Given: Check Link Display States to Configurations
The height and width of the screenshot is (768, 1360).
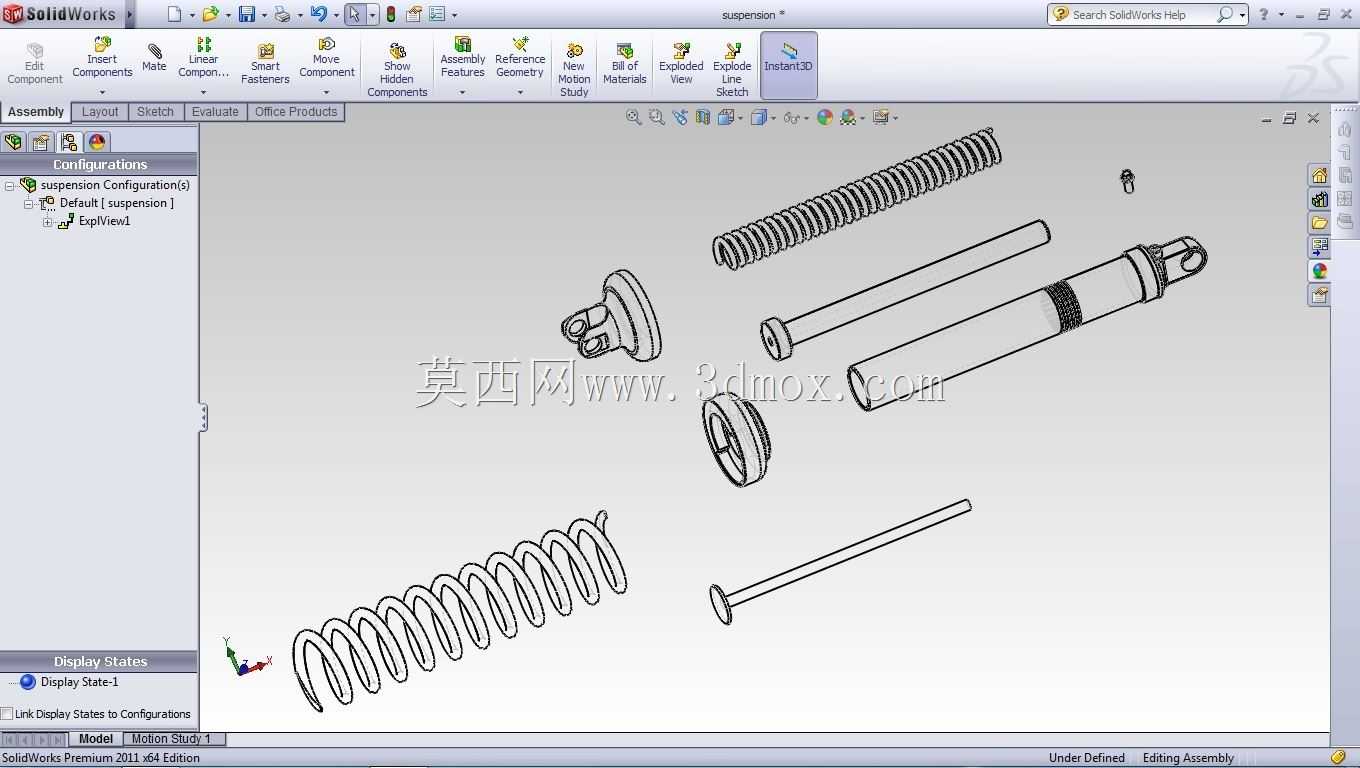Looking at the screenshot, I should click(7, 714).
